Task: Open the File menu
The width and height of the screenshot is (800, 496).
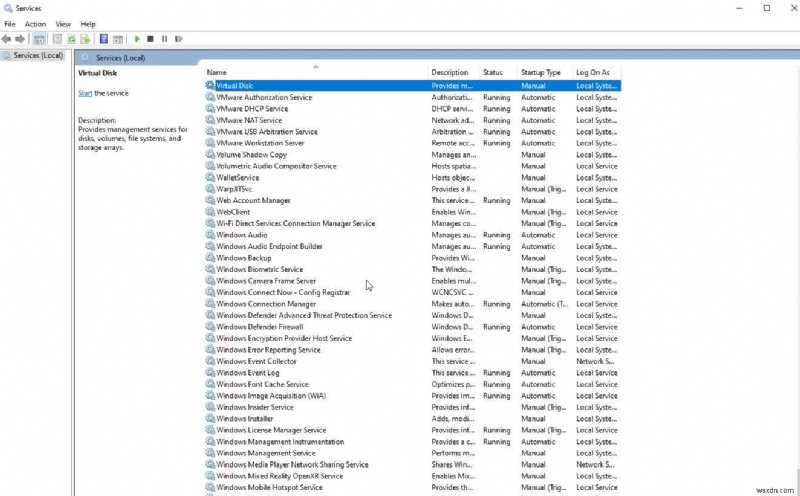Action: [10, 24]
